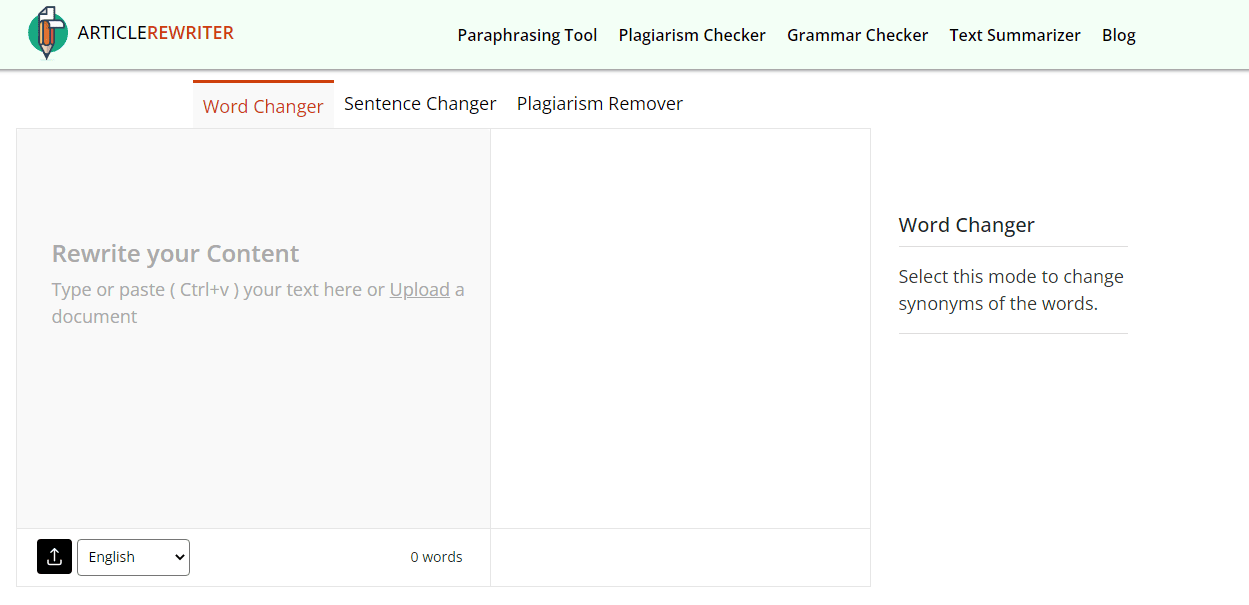Click the black upload file icon

click(55, 557)
